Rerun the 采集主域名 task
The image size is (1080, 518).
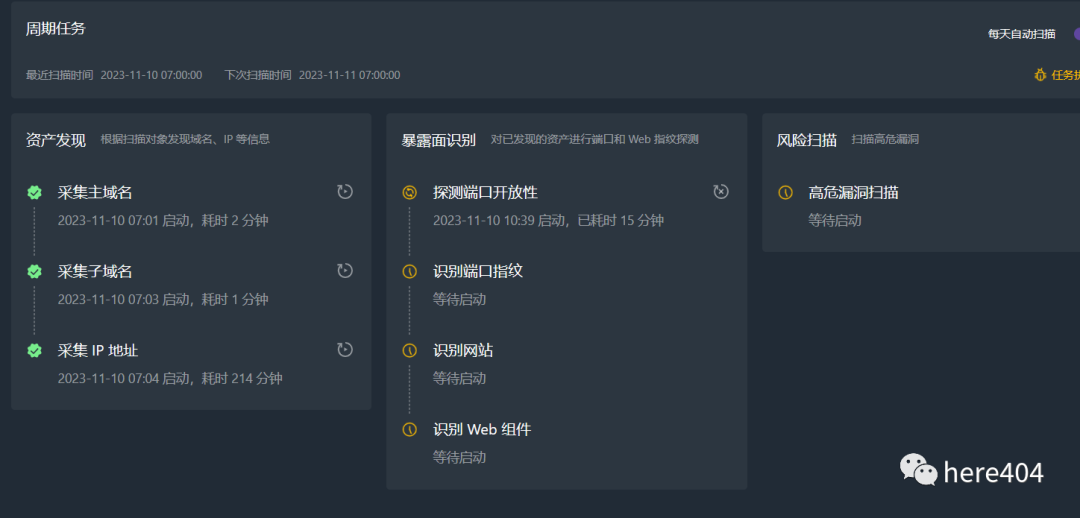click(345, 191)
